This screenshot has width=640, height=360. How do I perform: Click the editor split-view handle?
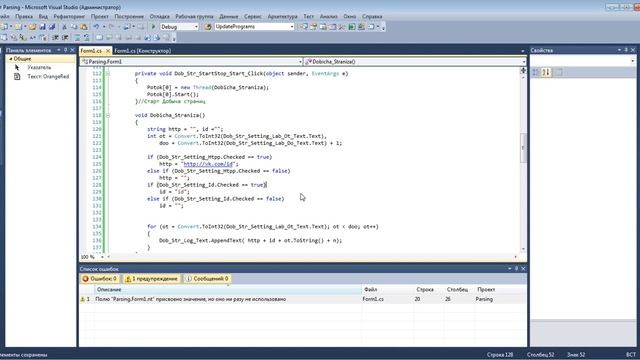click(x=523, y=70)
